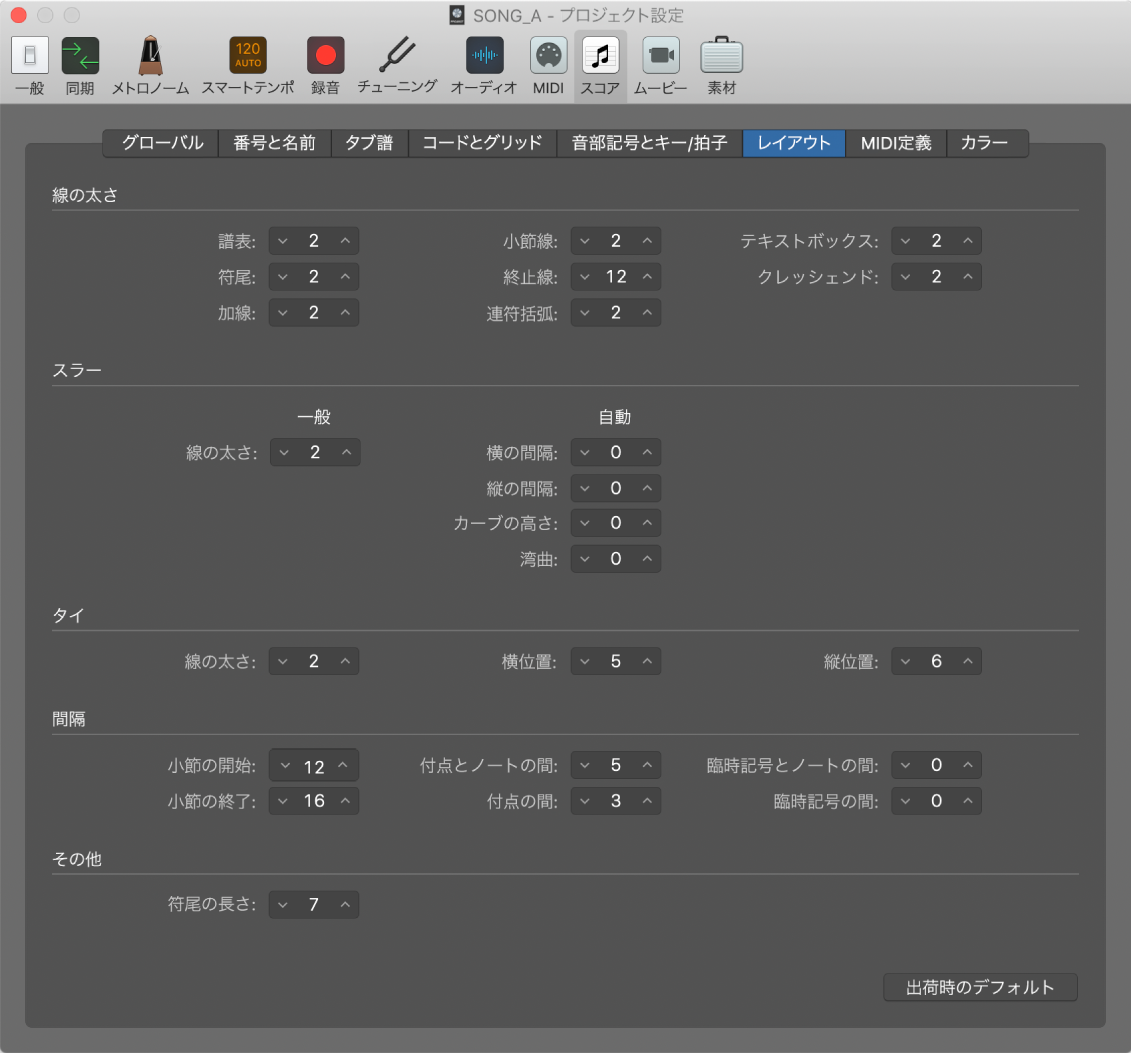Increase the カーブの高さ value

(647, 523)
